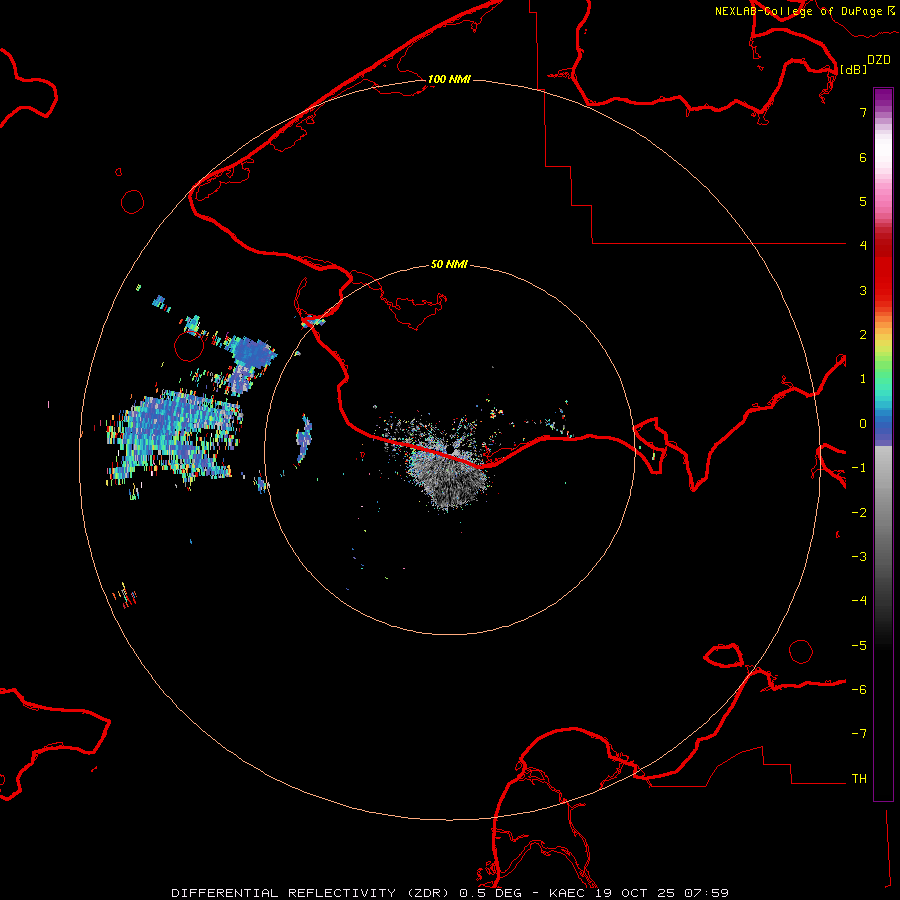Click the 100 NMI range ring label

(449, 79)
